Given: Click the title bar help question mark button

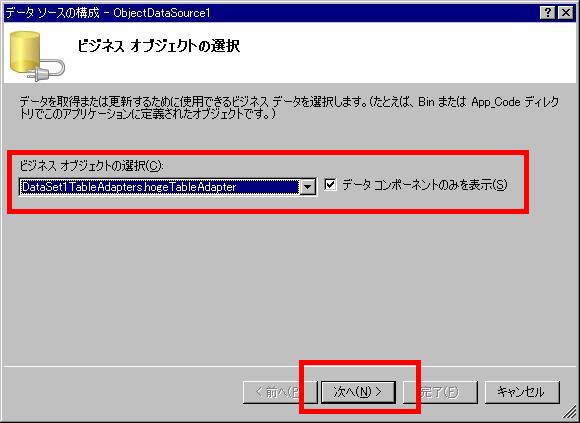Looking at the screenshot, I should [x=549, y=13].
